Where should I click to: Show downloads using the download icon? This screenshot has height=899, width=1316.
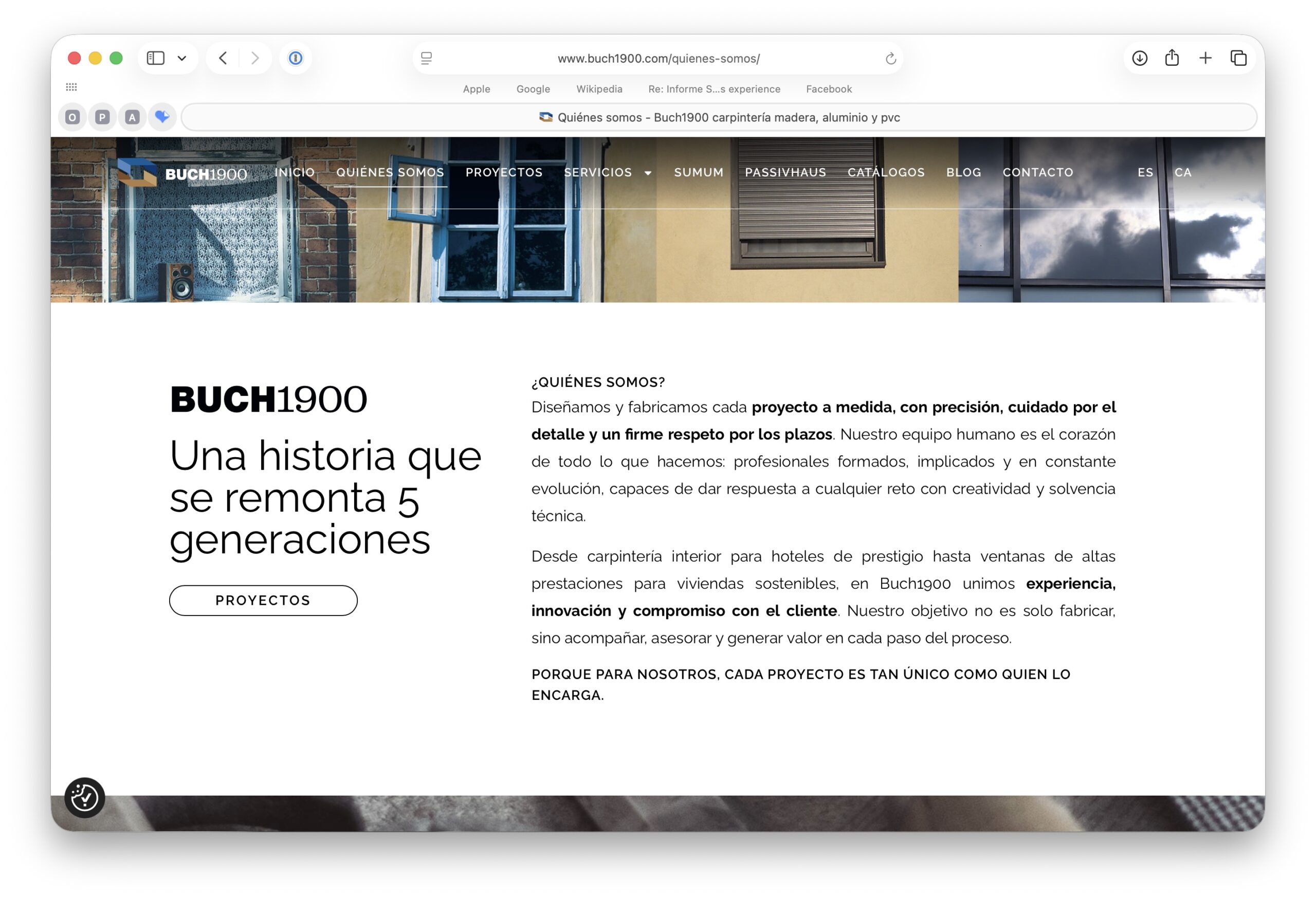(x=1139, y=58)
